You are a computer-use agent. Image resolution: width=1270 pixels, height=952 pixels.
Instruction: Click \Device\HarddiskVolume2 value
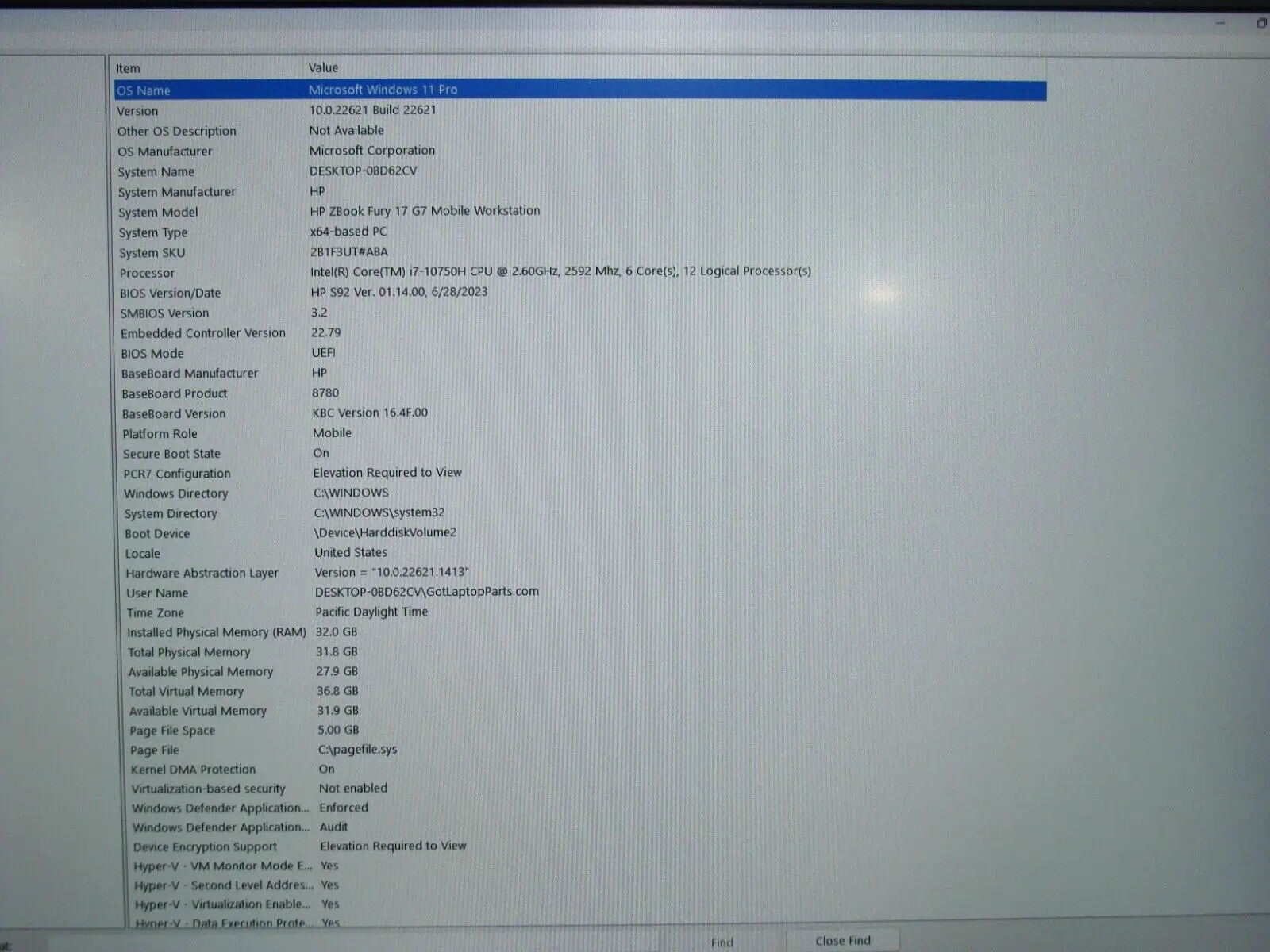click(x=385, y=532)
